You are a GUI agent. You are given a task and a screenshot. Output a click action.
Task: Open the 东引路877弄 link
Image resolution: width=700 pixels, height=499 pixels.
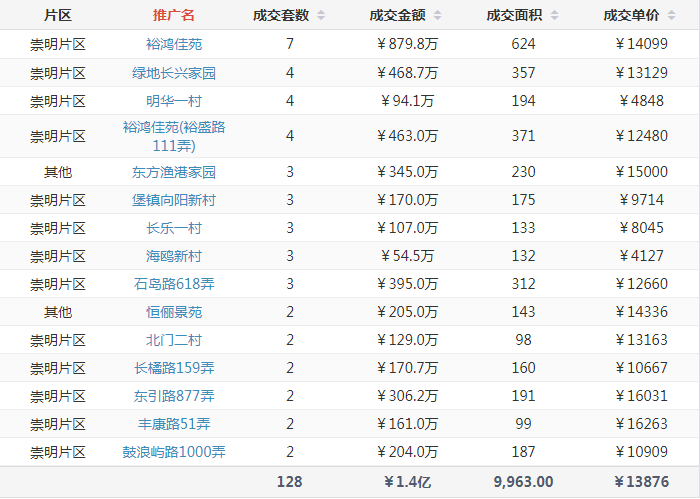174,396
